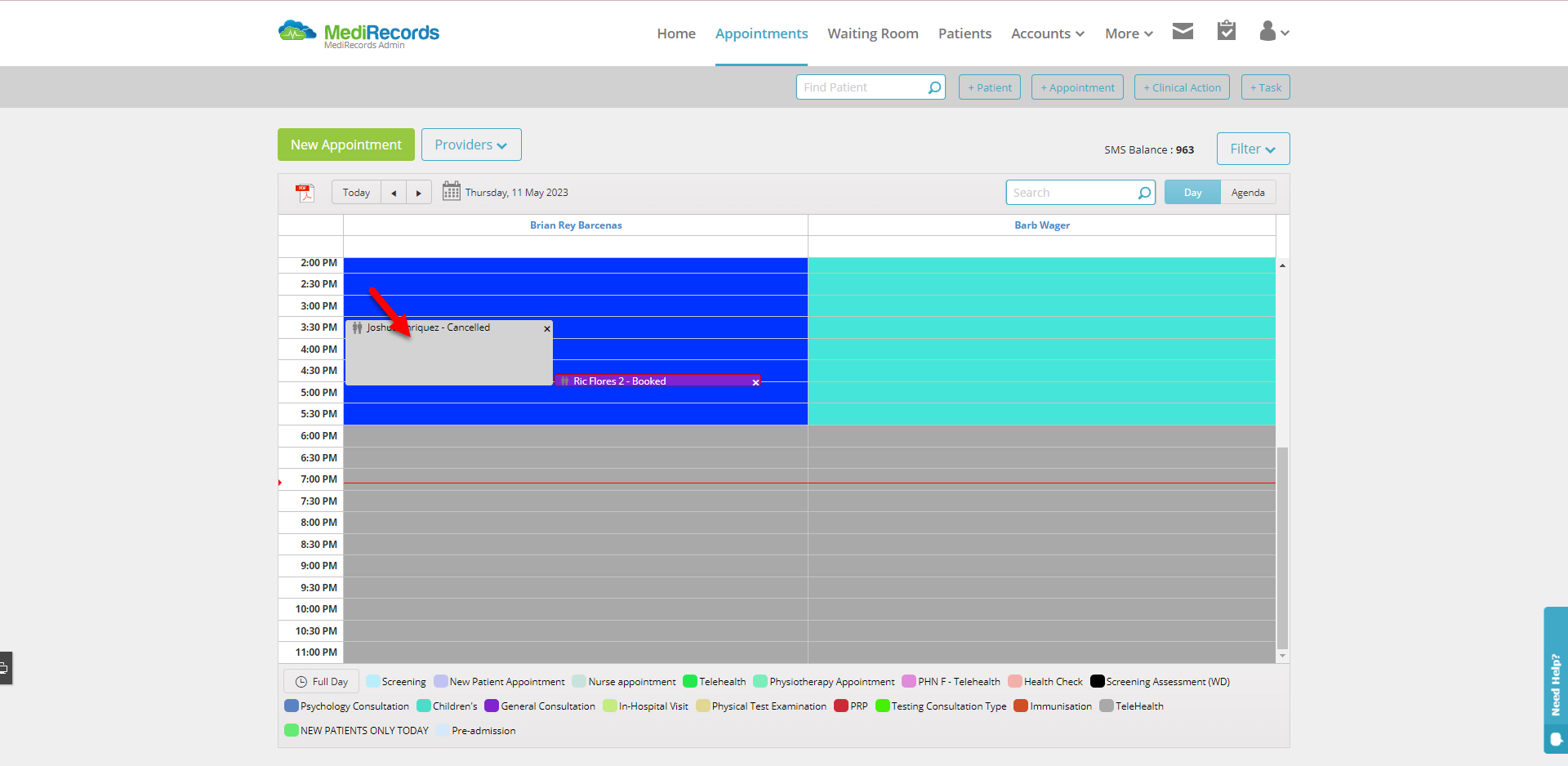Remove the Ric Flores 2 booked appointment
The width and height of the screenshot is (1568, 766).
point(755,382)
